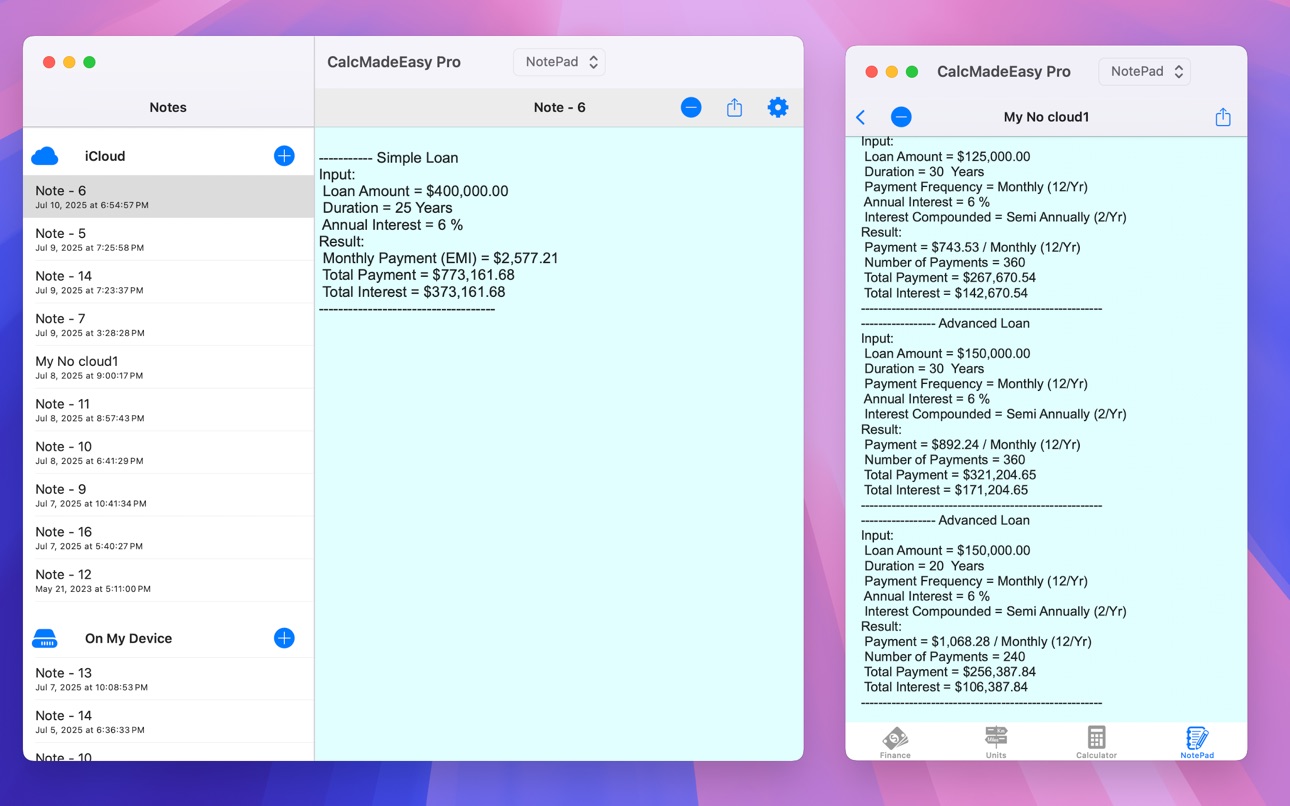
Task: Open the Calculator tab
Action: click(1096, 743)
